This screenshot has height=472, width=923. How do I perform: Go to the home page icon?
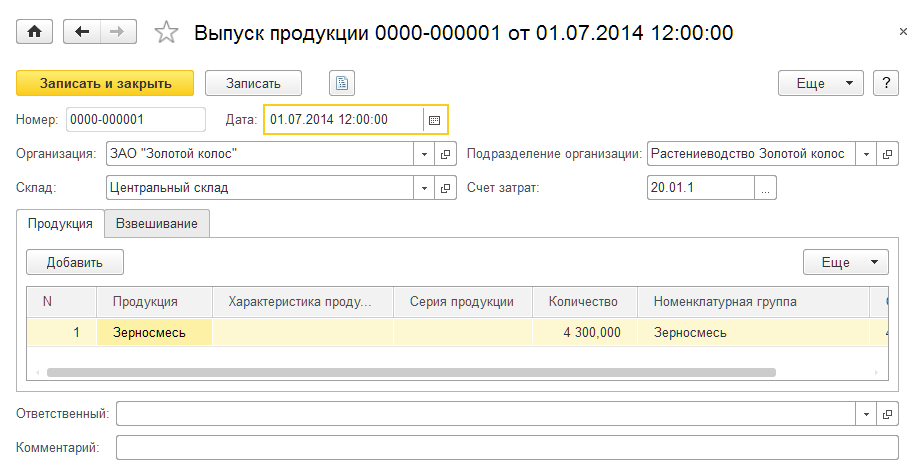click(34, 32)
